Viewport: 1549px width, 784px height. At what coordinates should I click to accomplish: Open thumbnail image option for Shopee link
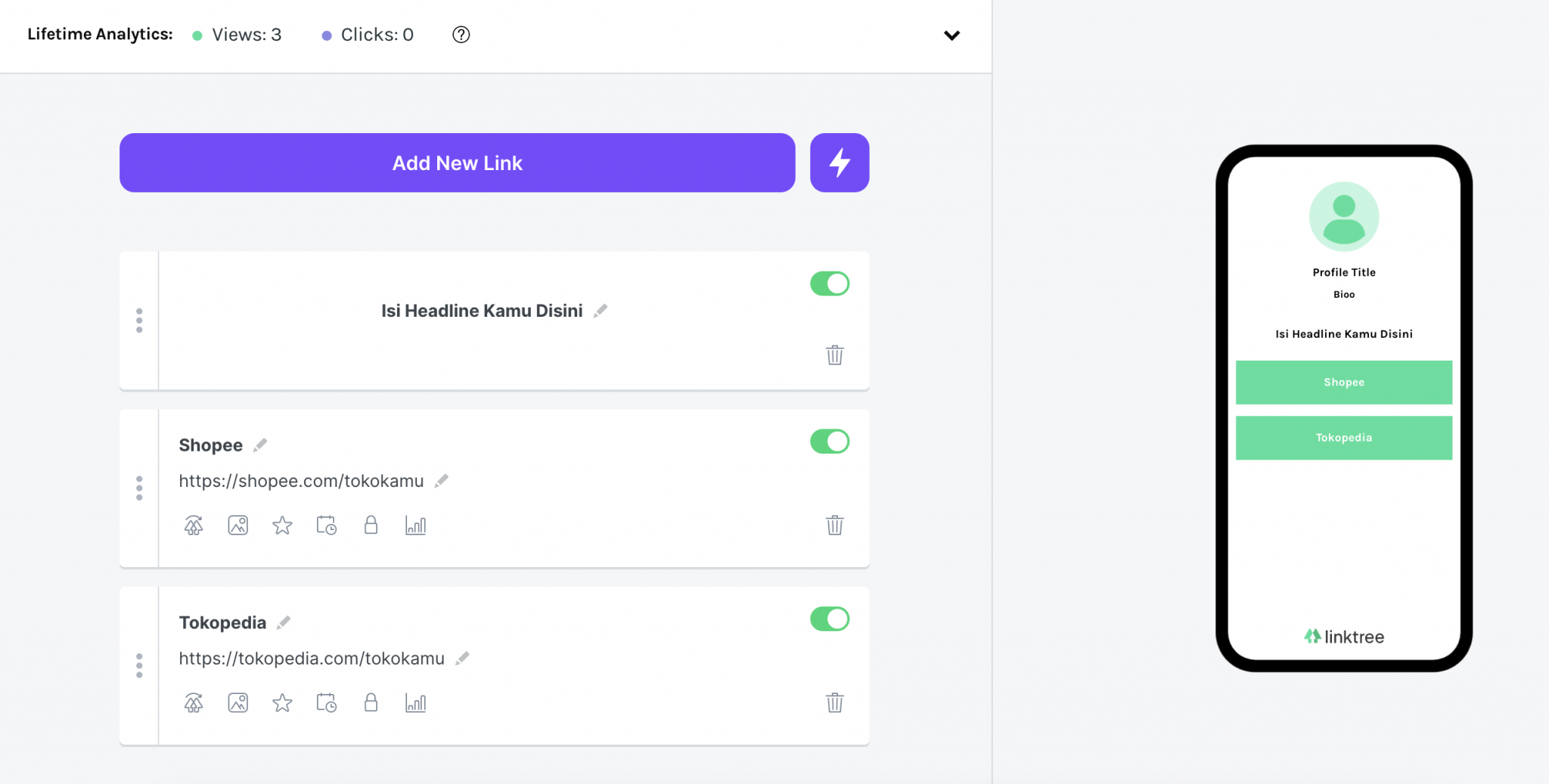point(237,525)
